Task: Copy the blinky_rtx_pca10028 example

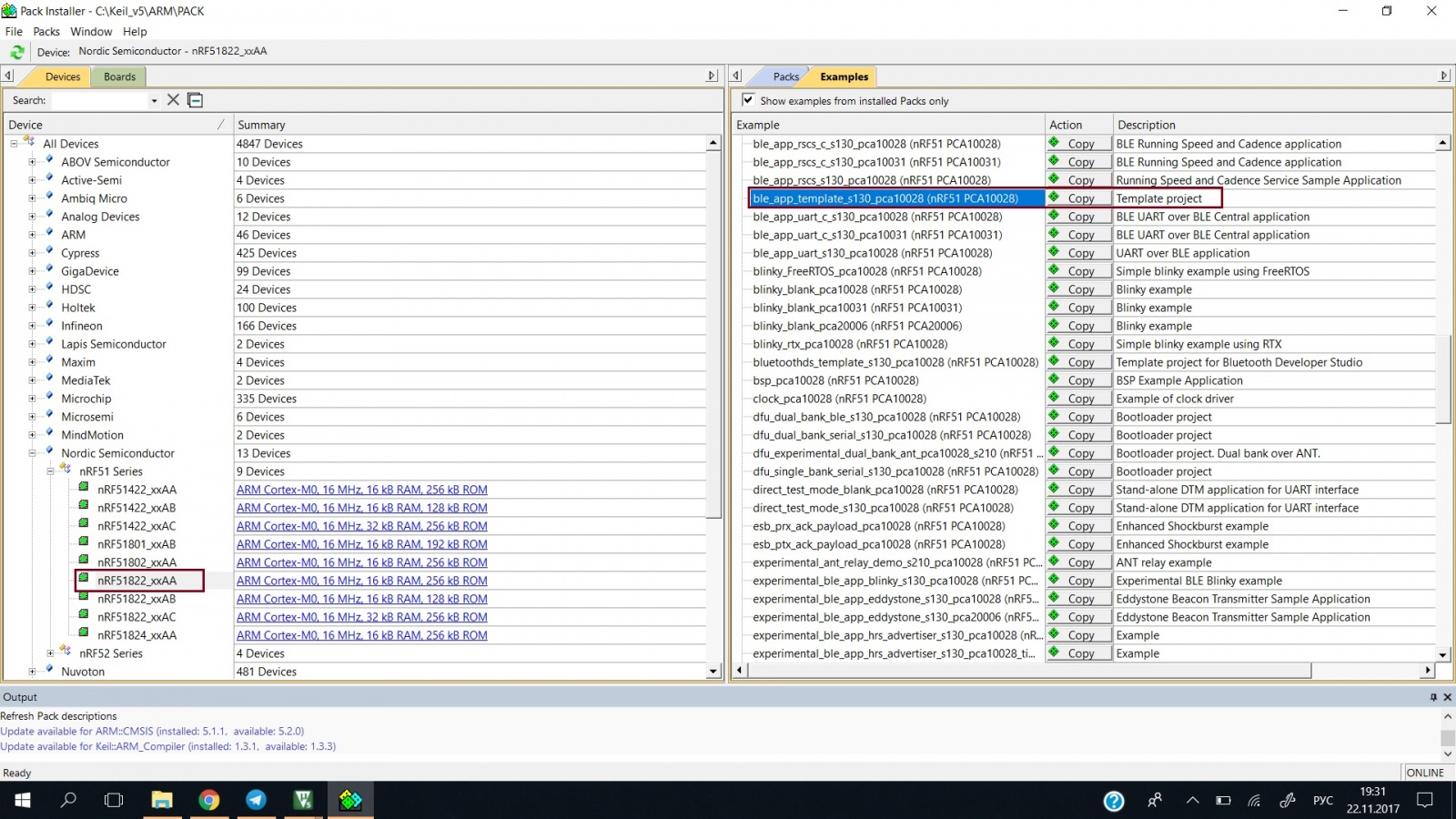Action: tap(1079, 344)
